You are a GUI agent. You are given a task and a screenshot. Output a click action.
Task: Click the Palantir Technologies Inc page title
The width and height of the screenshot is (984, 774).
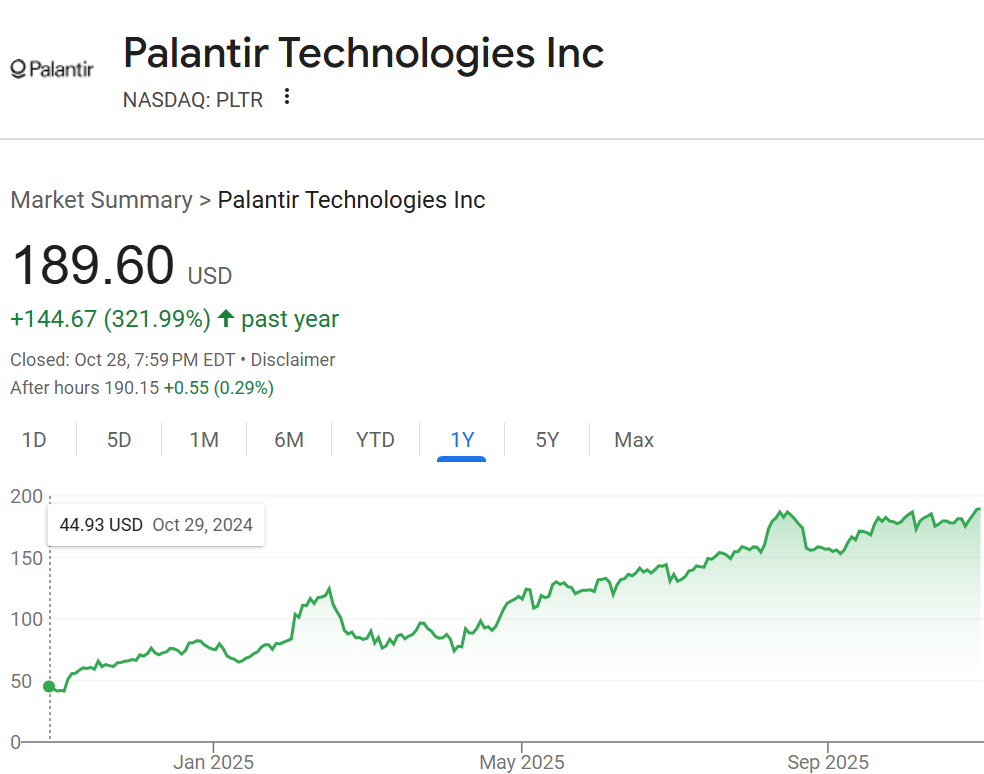(x=362, y=53)
